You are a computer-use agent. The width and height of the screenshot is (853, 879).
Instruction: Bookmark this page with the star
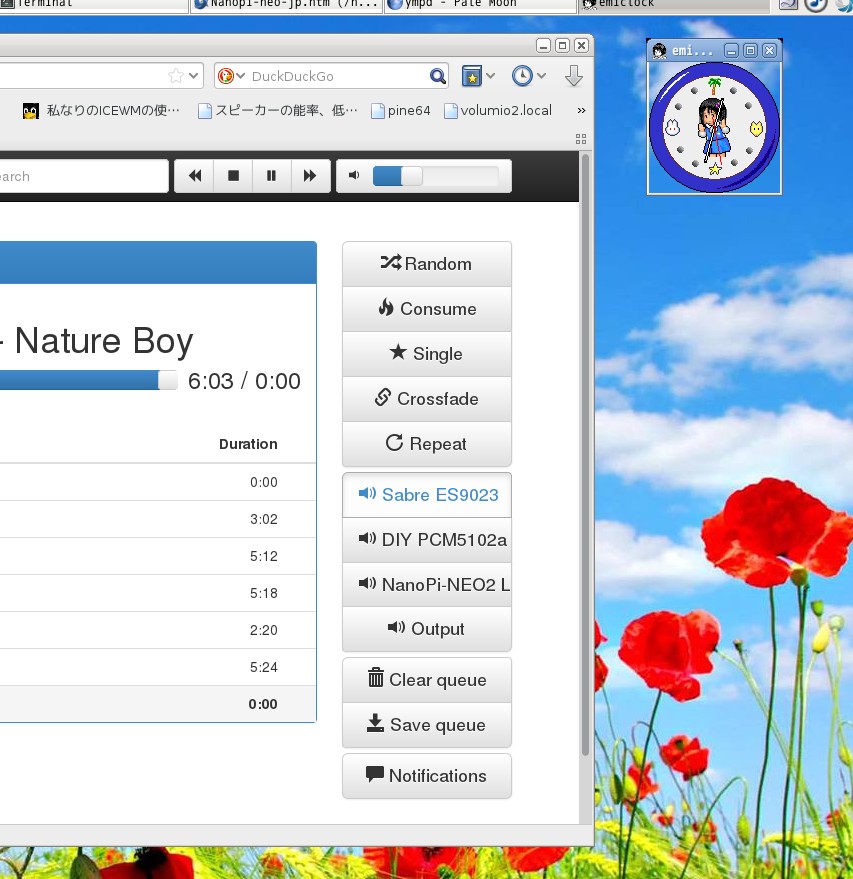coord(176,76)
